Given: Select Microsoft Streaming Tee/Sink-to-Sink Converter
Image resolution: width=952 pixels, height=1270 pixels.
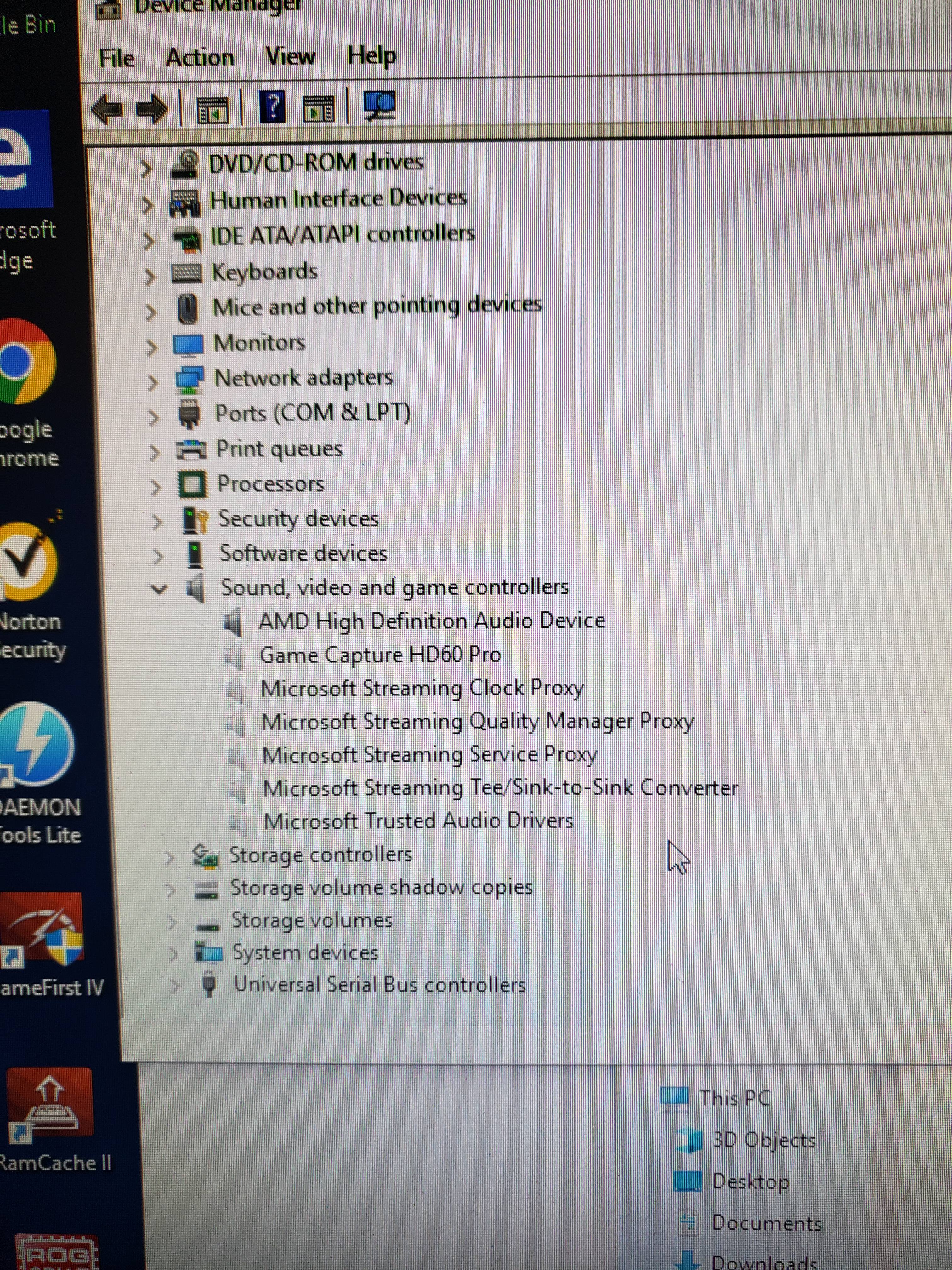Looking at the screenshot, I should (500, 788).
